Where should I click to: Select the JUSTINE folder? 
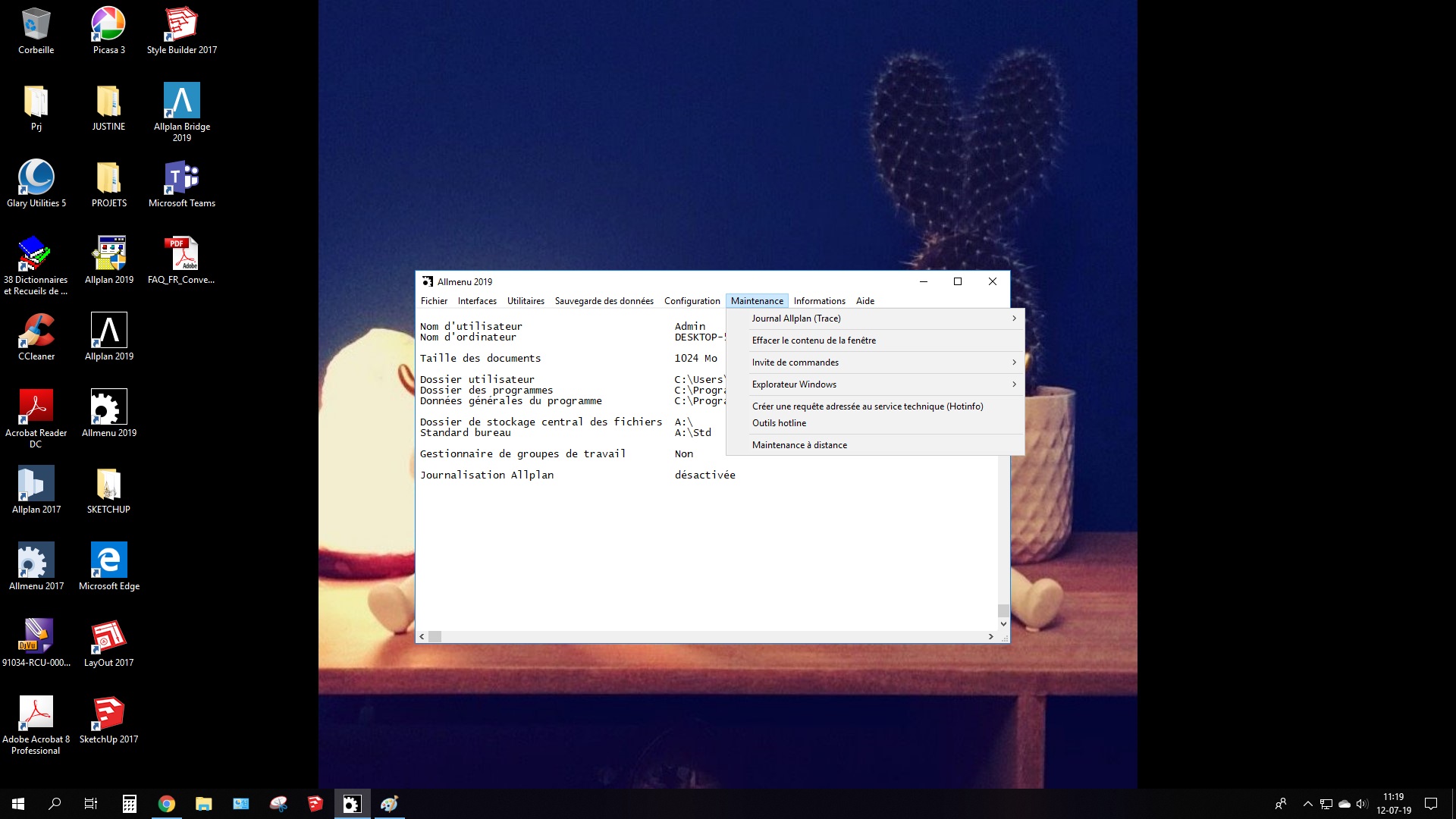[x=108, y=108]
